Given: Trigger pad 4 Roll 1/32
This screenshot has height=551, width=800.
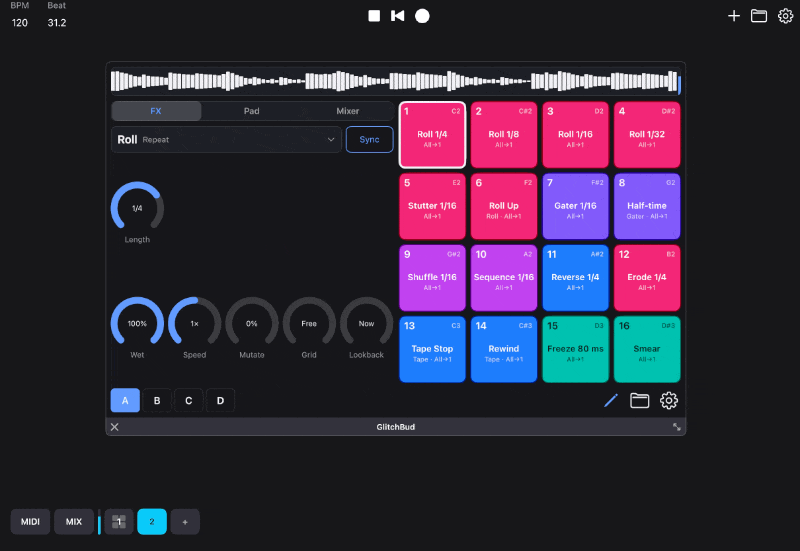Looking at the screenshot, I should [x=647, y=135].
